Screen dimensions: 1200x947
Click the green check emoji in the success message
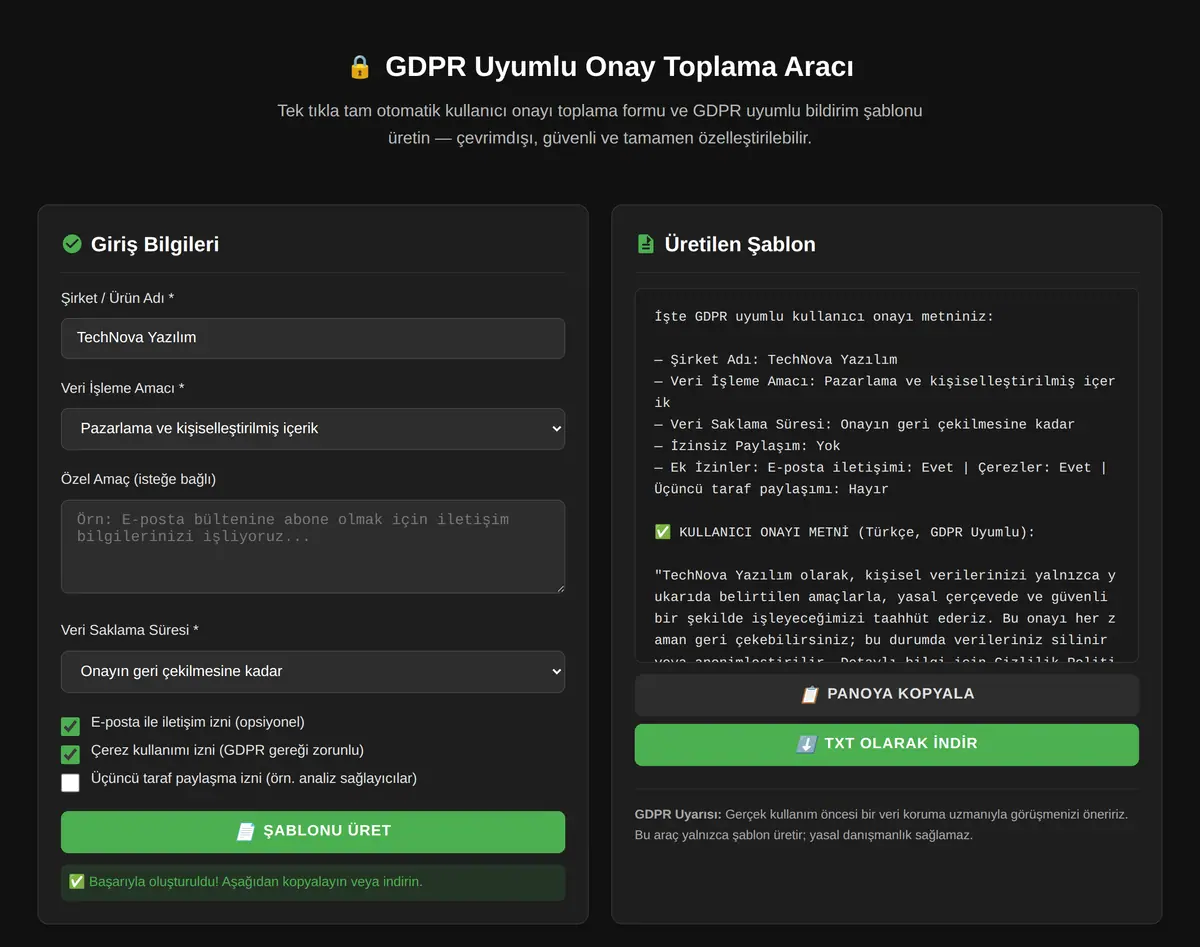pos(77,882)
